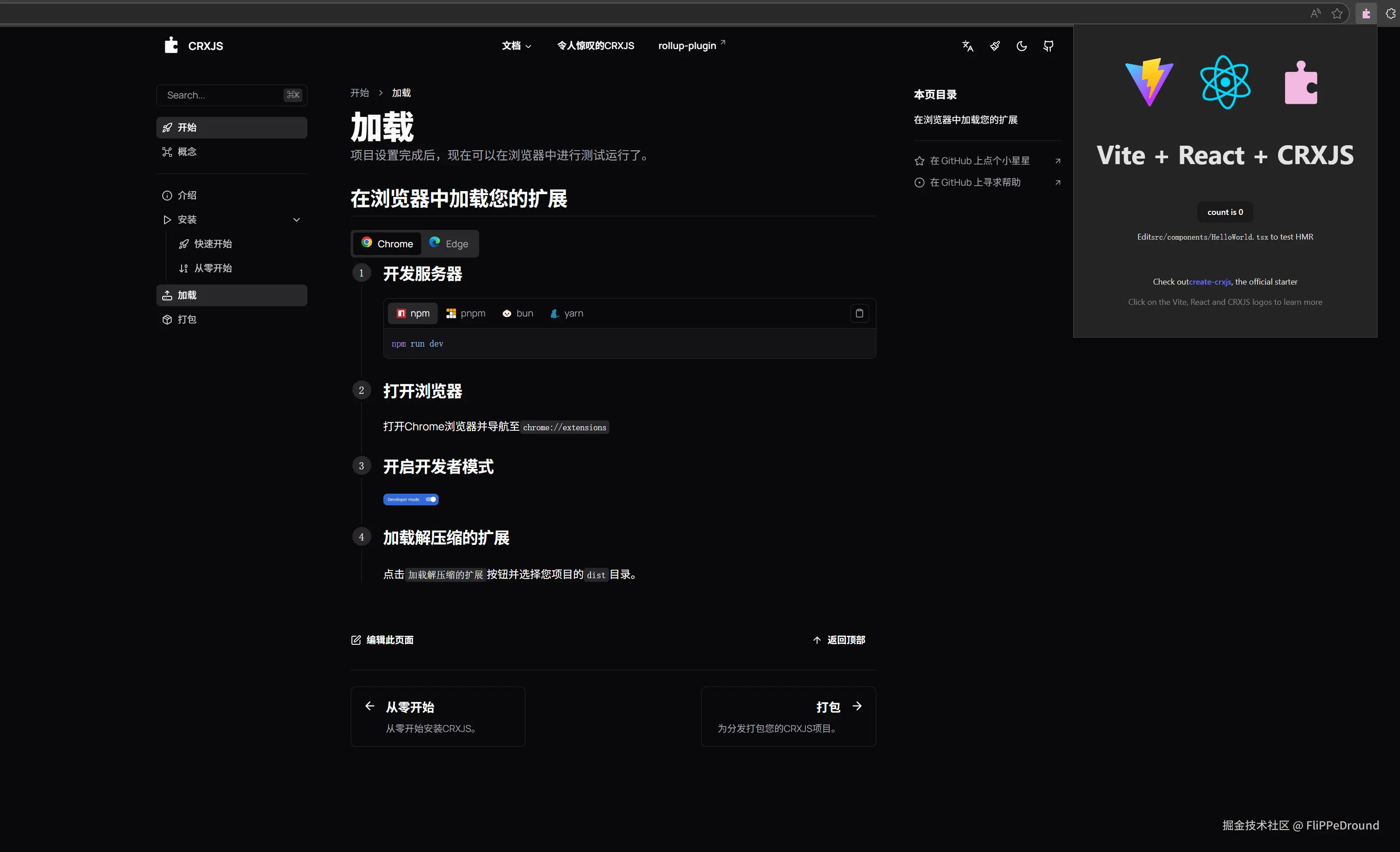Copy the npm run dev command
Image resolution: width=1400 pixels, height=852 pixels.
coord(859,313)
